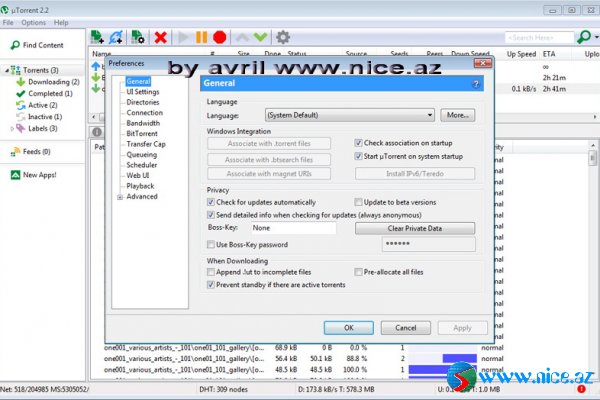Expand the Labels (3) tree node

pyautogui.click(x=12, y=129)
